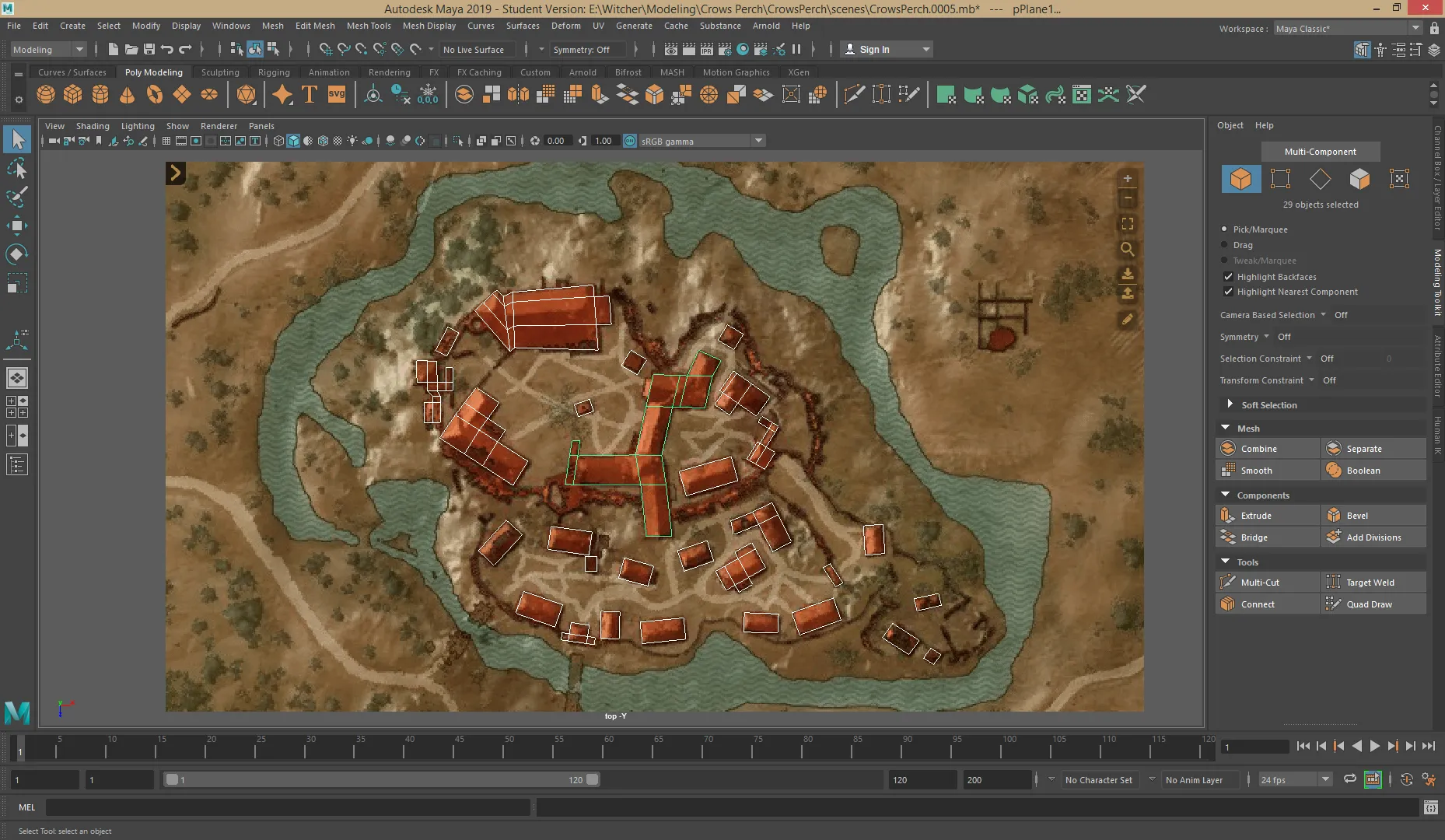Open the Workspace Maya Classic dropdown
Viewport: 1445px width, 840px height.
click(1349, 28)
